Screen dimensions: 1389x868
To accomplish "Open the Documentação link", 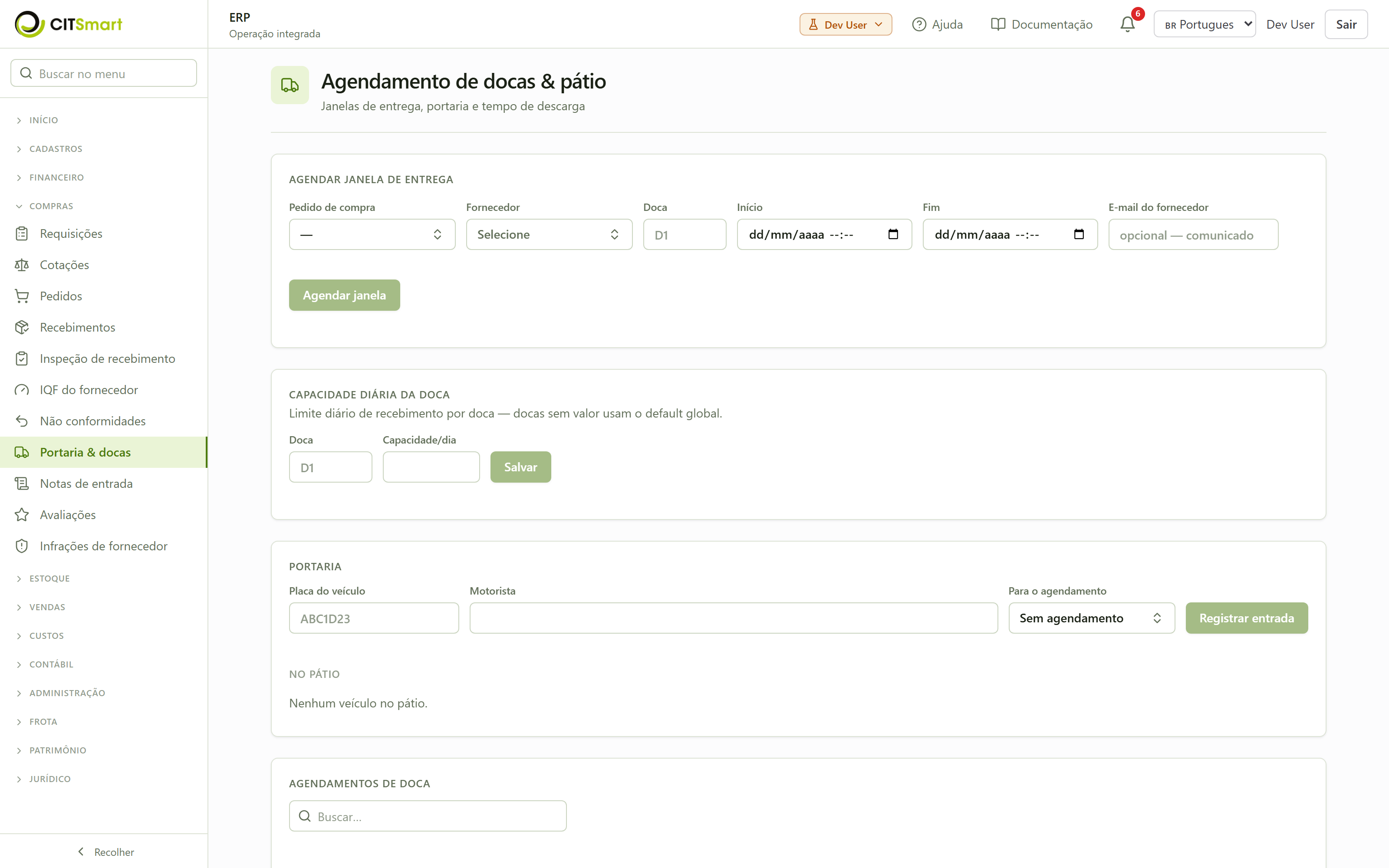I will (1041, 24).
